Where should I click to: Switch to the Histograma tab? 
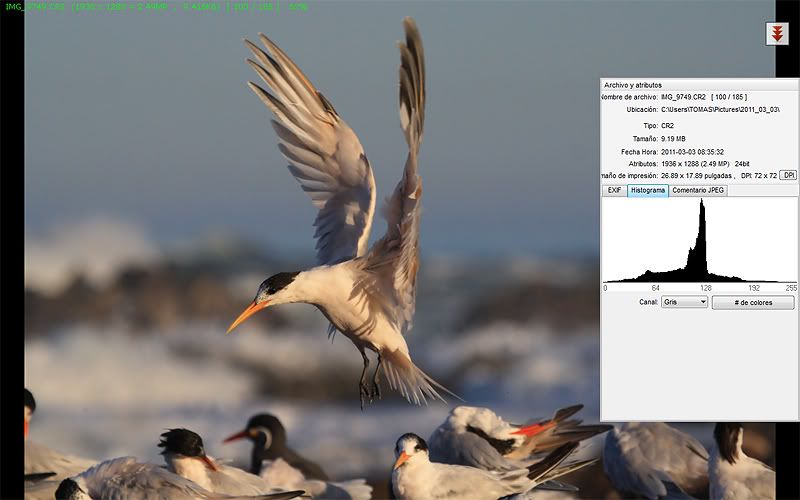tap(647, 190)
